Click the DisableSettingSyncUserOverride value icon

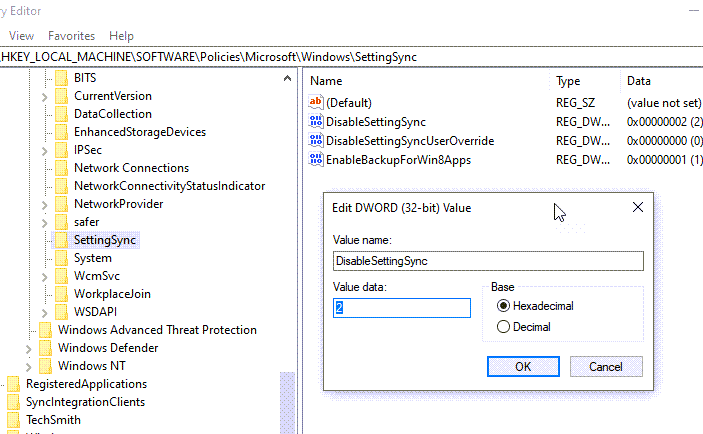click(317, 141)
